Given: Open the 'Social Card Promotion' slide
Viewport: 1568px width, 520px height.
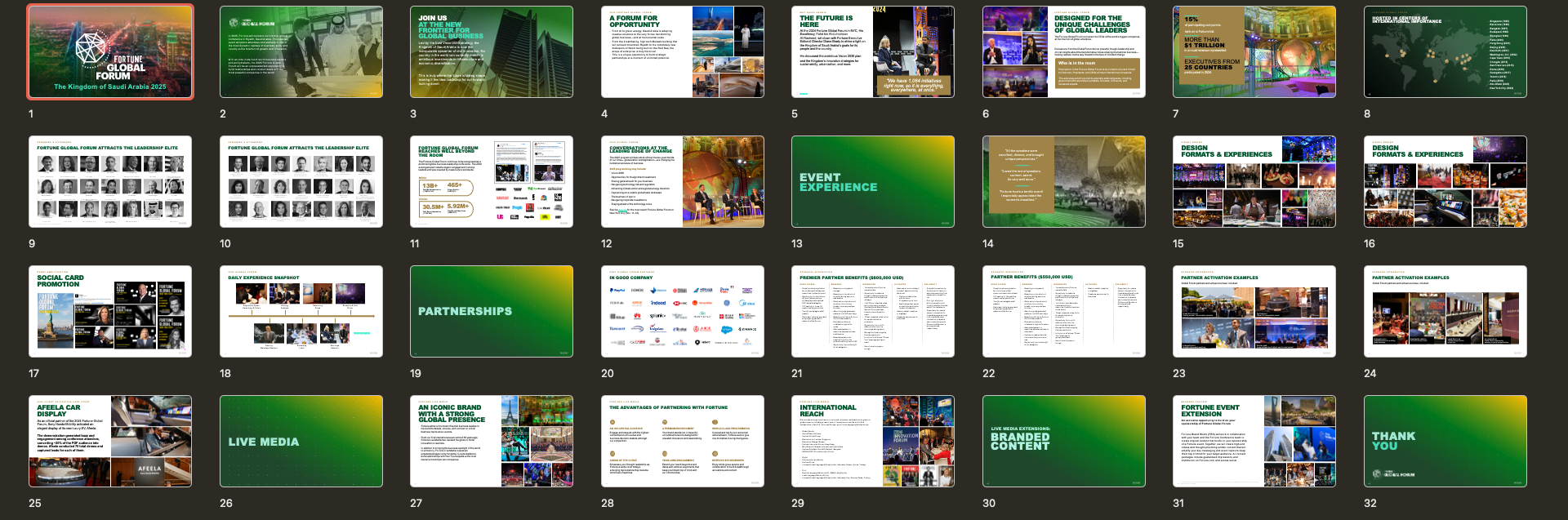Looking at the screenshot, I should [x=110, y=312].
